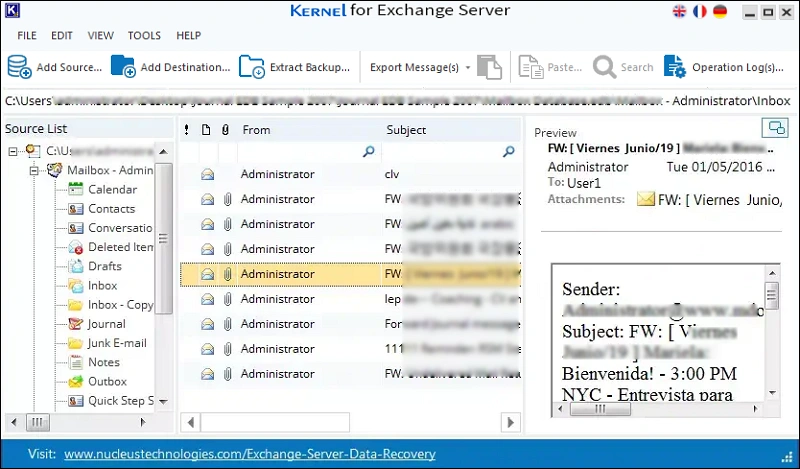This screenshot has width=800, height=469.
Task: Sort messages by Subject column header
Action: 406,130
